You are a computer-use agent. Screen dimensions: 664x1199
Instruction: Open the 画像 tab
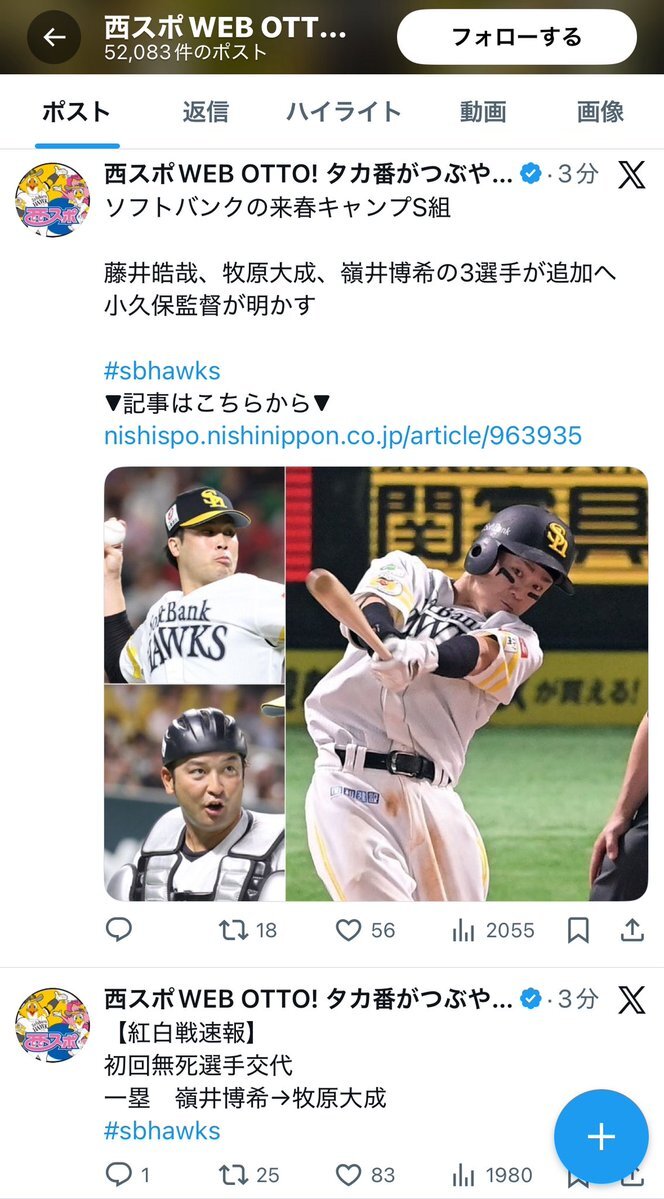point(601,112)
